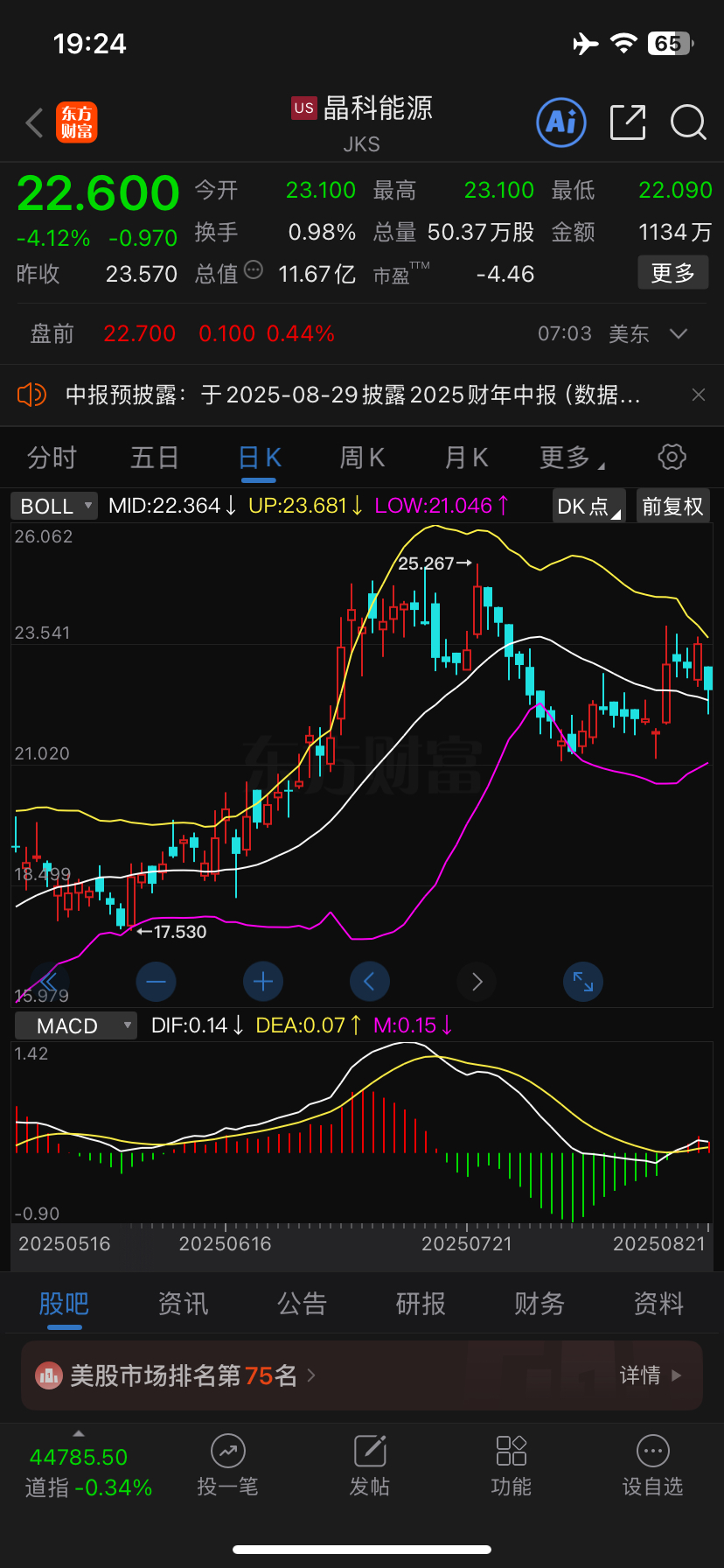Image resolution: width=724 pixels, height=1568 pixels.
Task: Tap the MID:22.364 value
Action: pos(172,506)
